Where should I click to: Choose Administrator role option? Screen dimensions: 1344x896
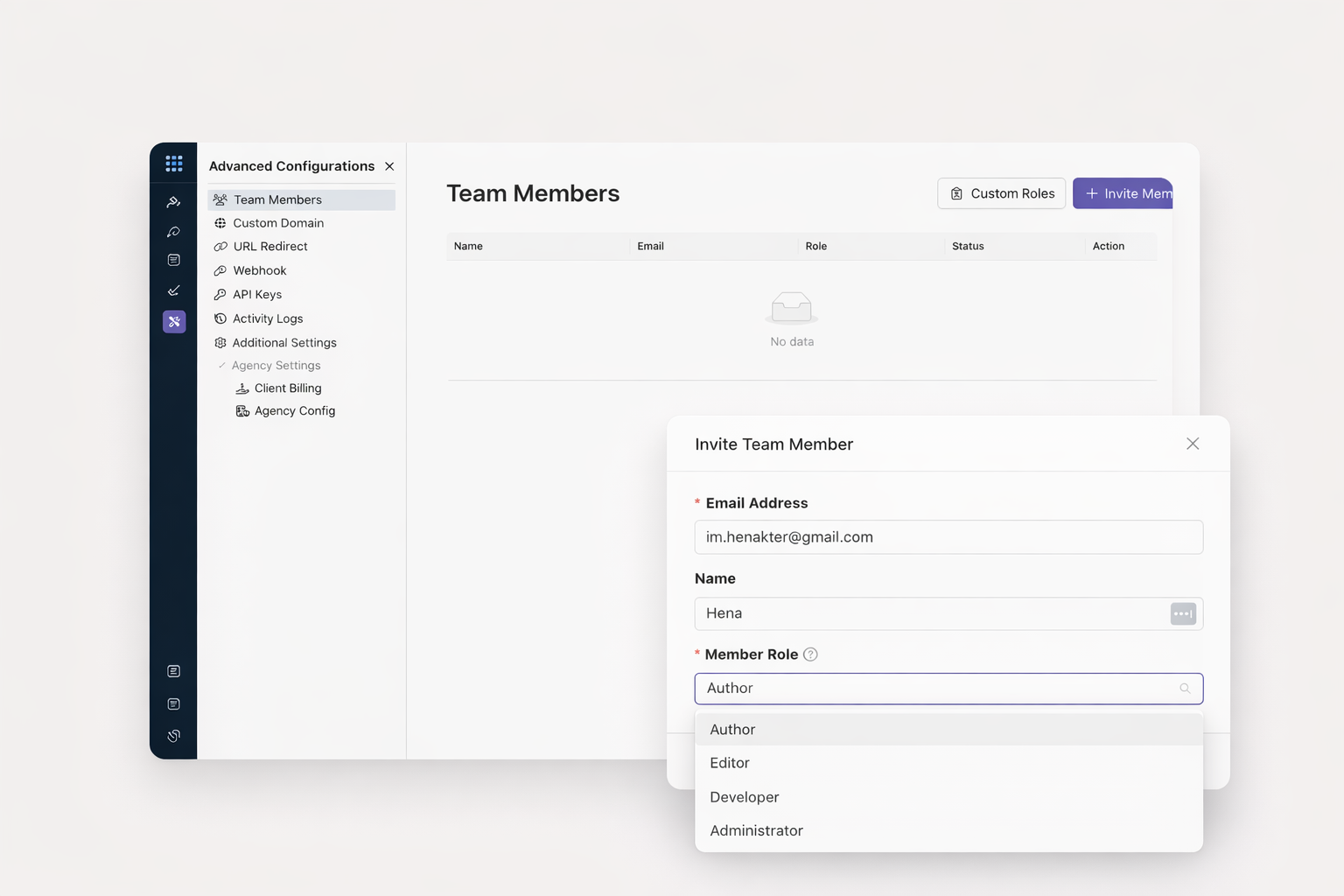[756, 830]
